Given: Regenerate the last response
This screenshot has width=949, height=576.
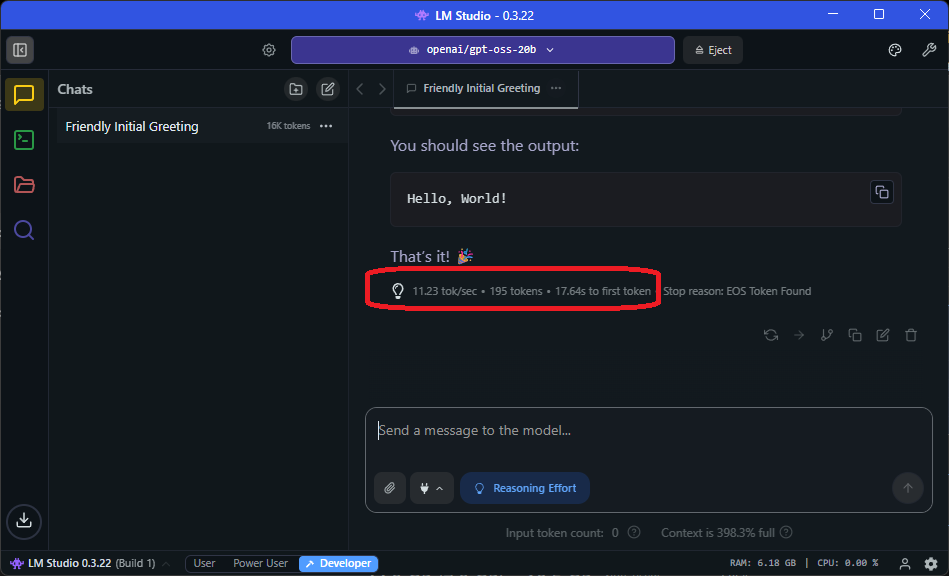Looking at the screenshot, I should (770, 335).
